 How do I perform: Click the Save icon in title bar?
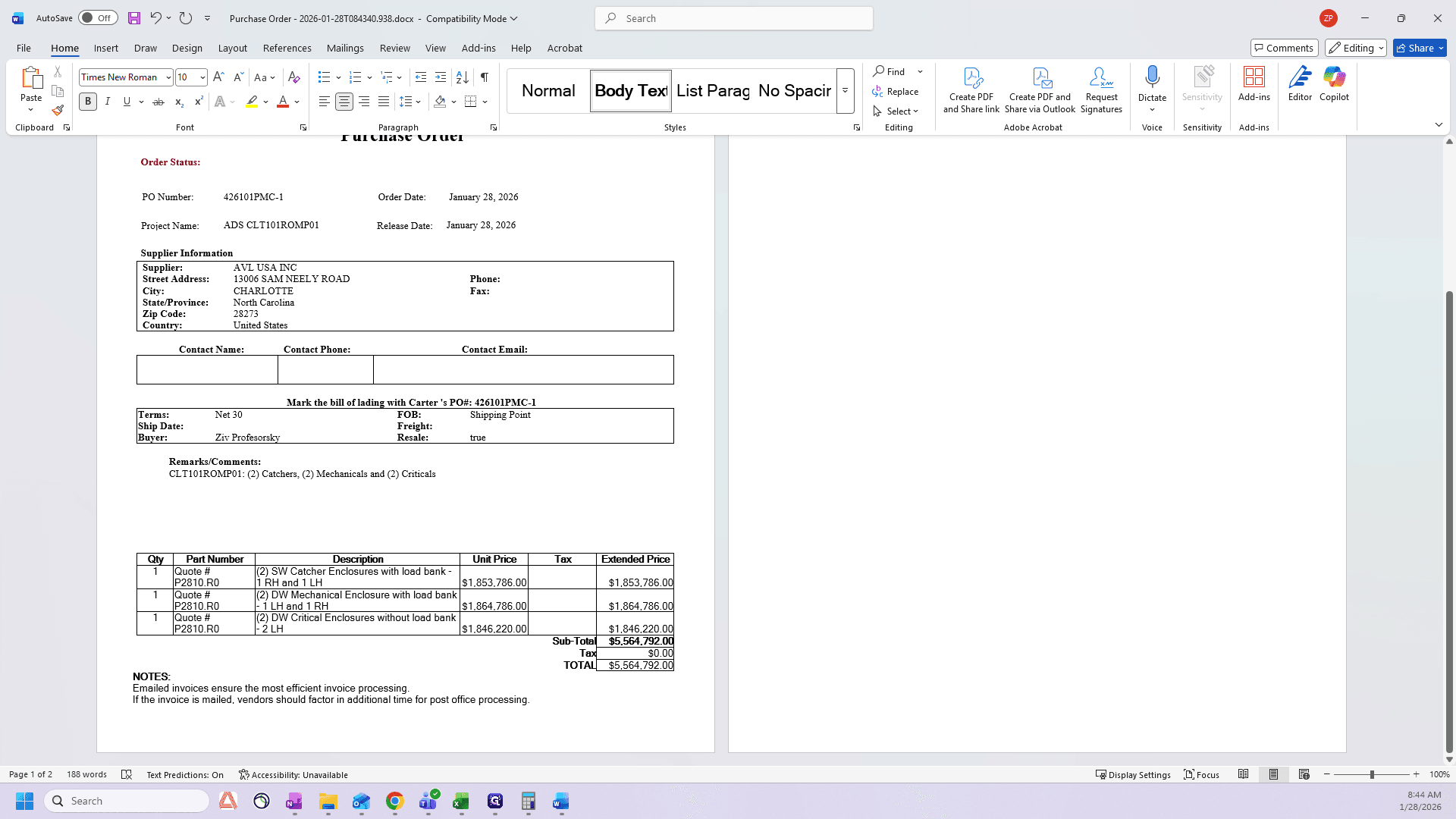point(134,18)
